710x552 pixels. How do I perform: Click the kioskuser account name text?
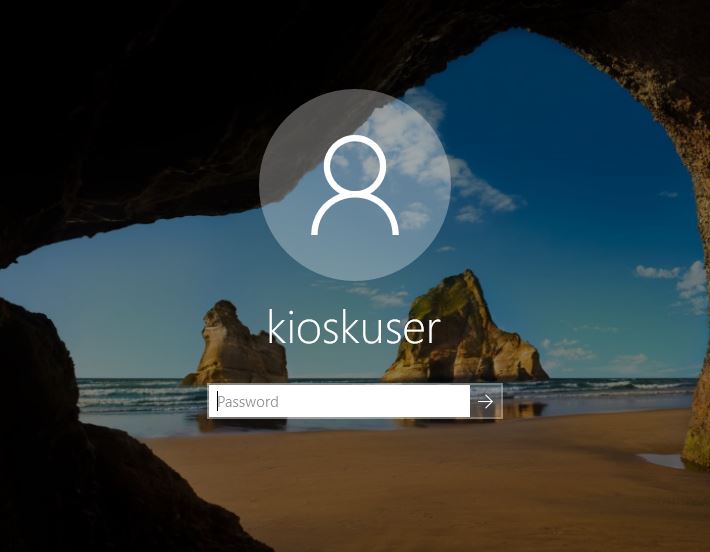[354, 325]
